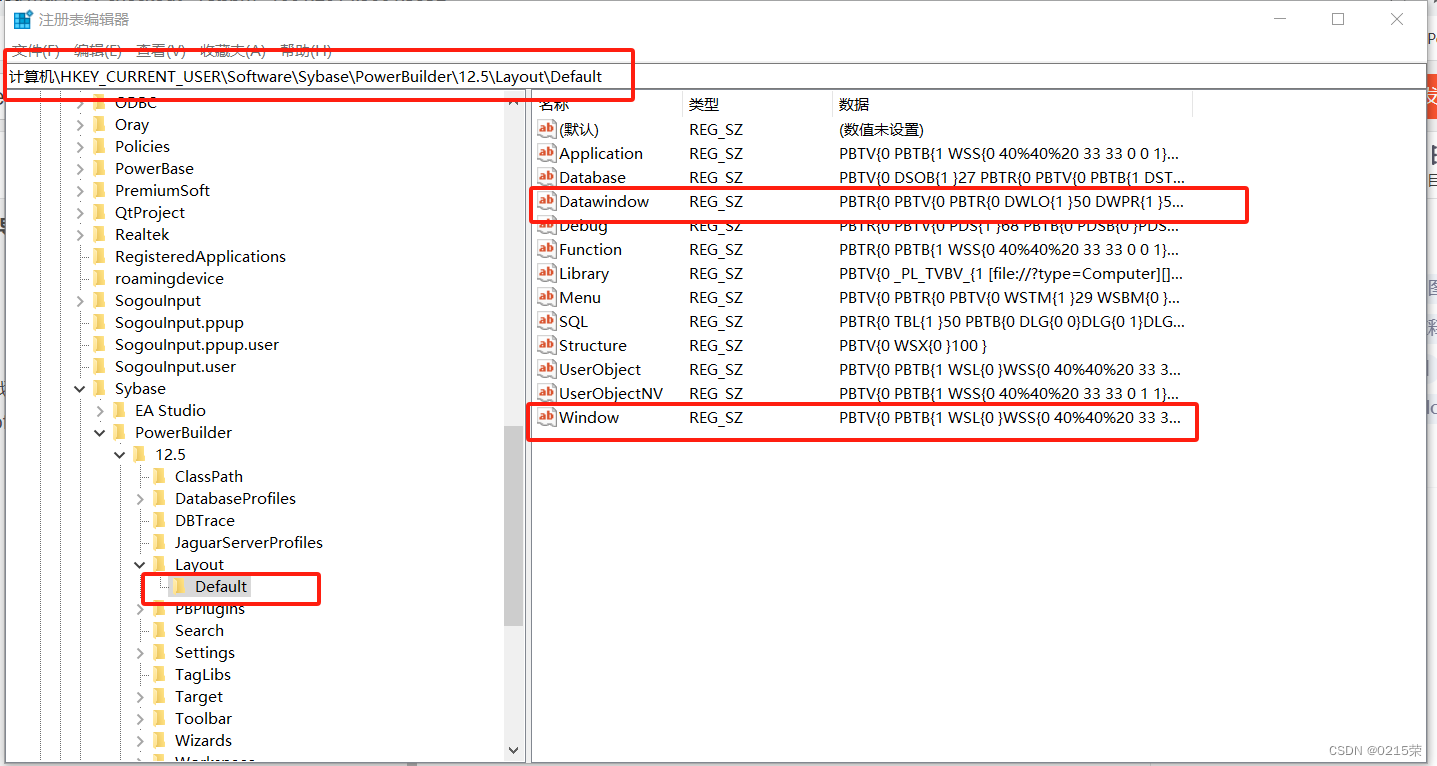Screen dimensions: 1437x766
Task: Select the SogouInput.ppup.user tree key
Action: [197, 345]
